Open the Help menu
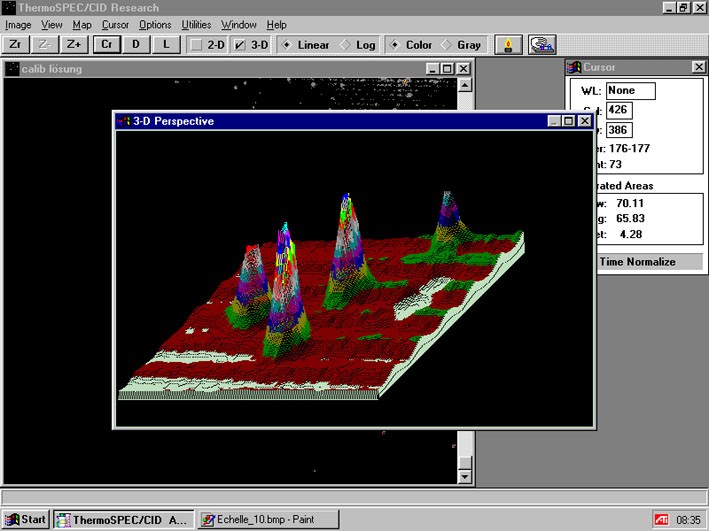 coord(276,25)
